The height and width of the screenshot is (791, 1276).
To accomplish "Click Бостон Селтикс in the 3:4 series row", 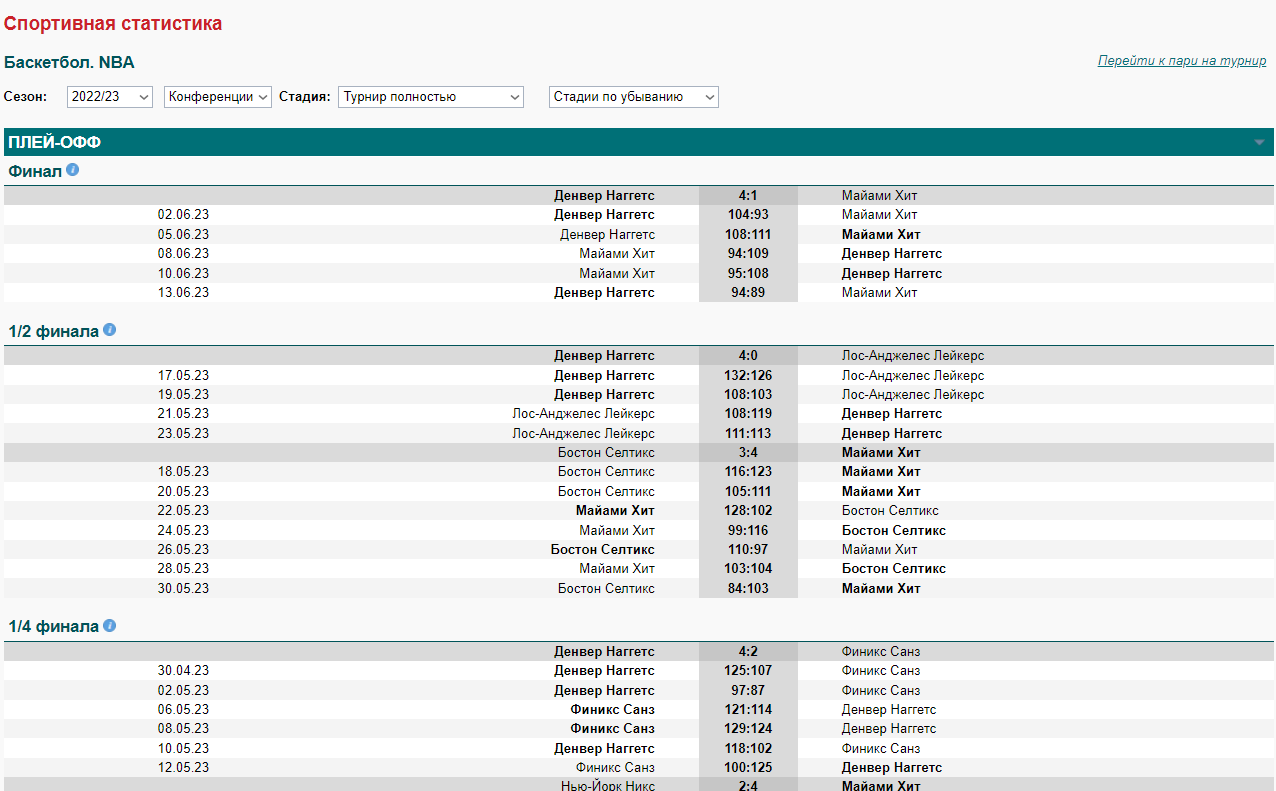I will point(606,453).
